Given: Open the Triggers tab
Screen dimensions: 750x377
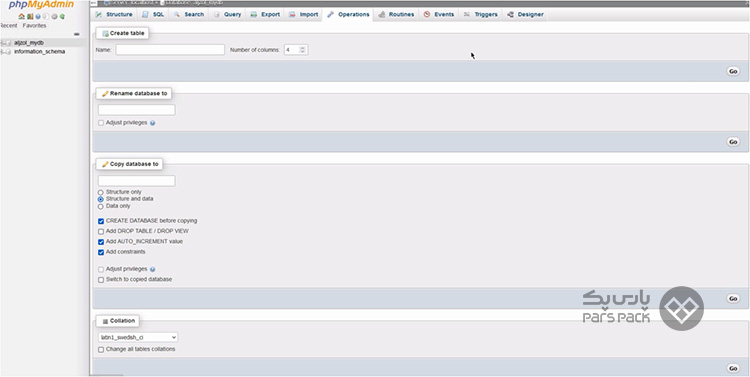Looking at the screenshot, I should [481, 14].
